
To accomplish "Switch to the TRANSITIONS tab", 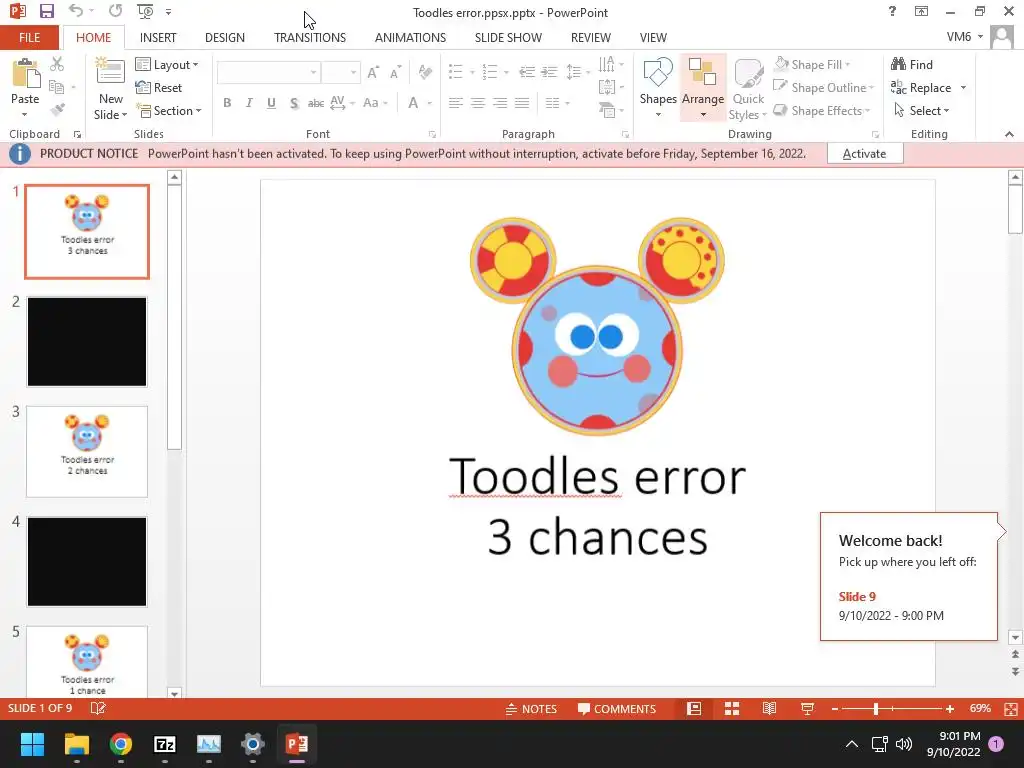I will point(310,37).
